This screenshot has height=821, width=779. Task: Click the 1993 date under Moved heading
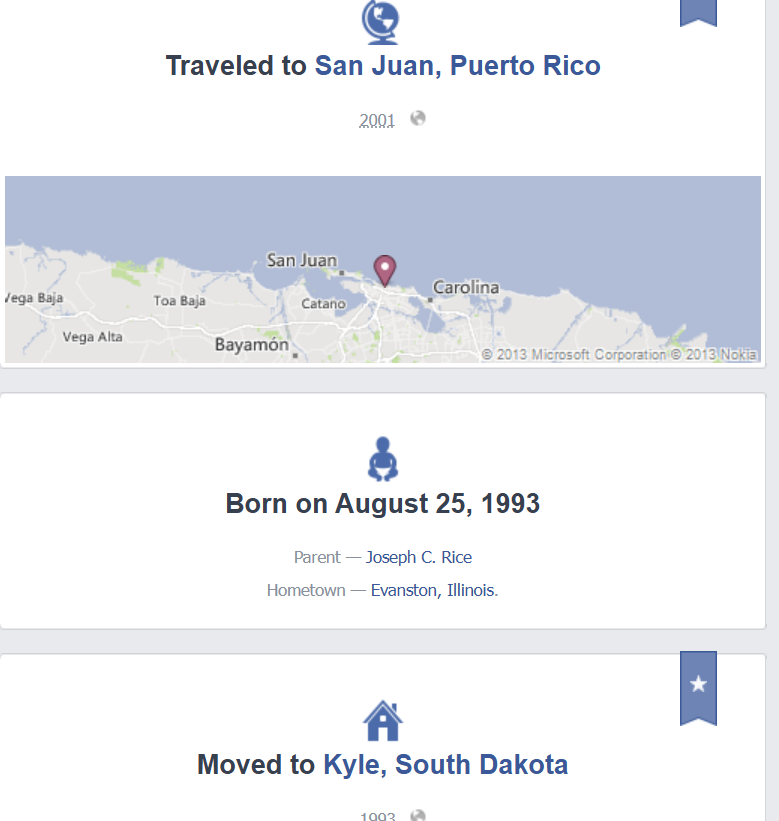point(377,816)
